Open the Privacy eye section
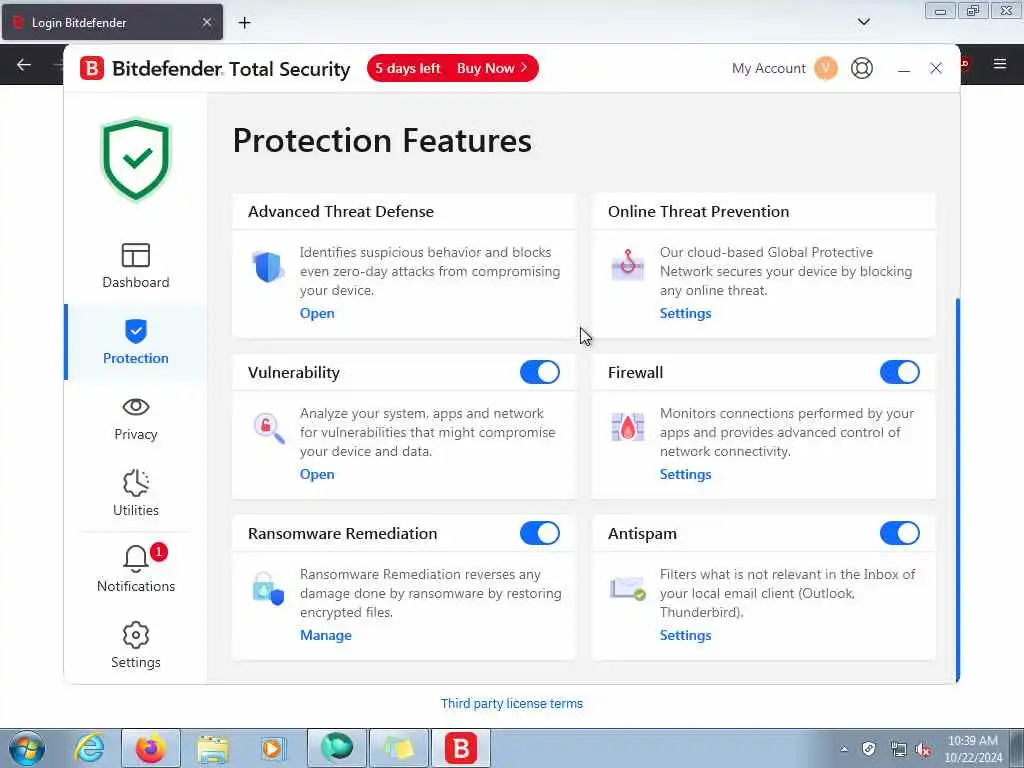The height and width of the screenshot is (768, 1024). tap(135, 418)
